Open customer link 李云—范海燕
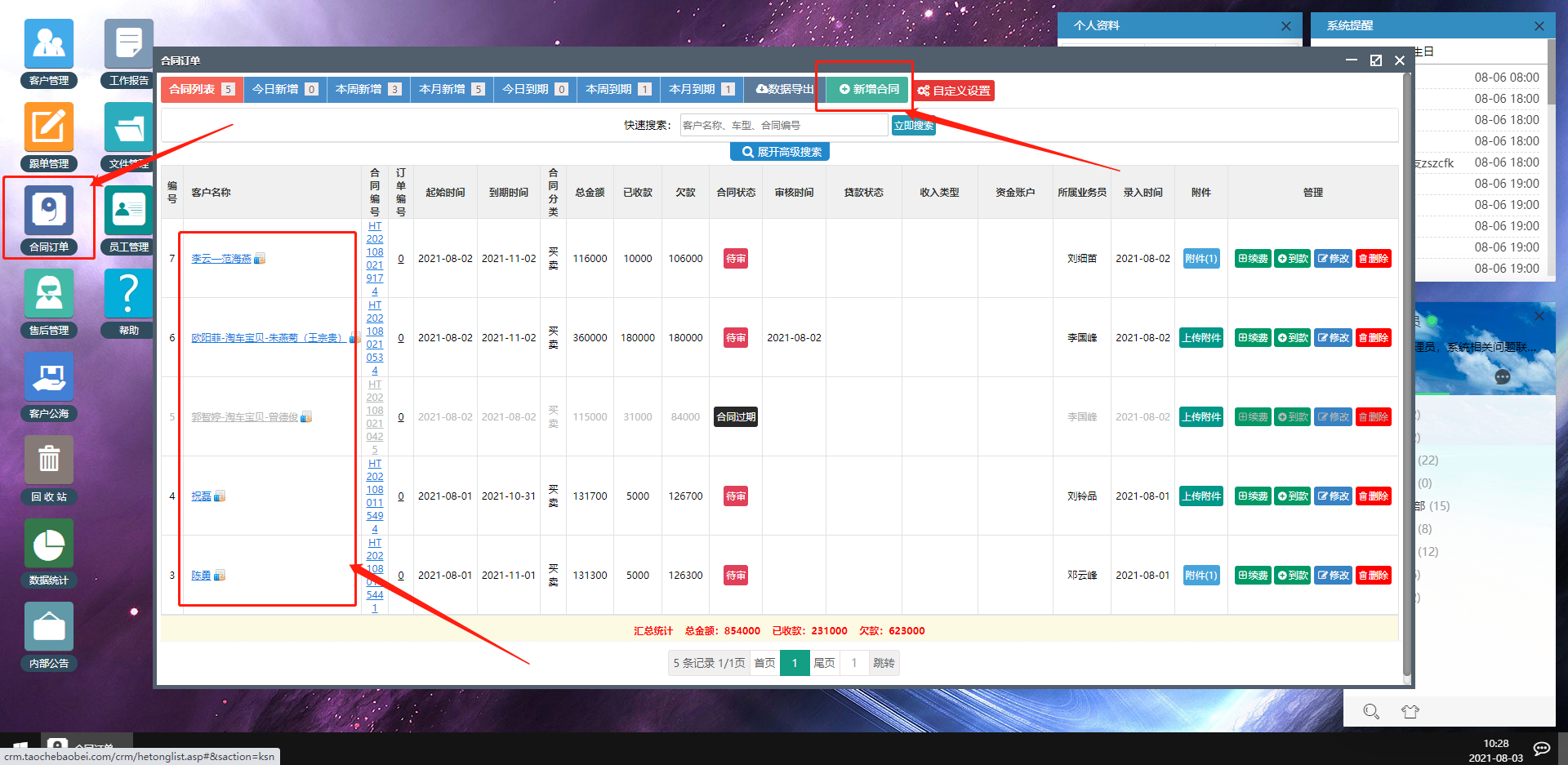The image size is (1568, 765). pos(221,259)
